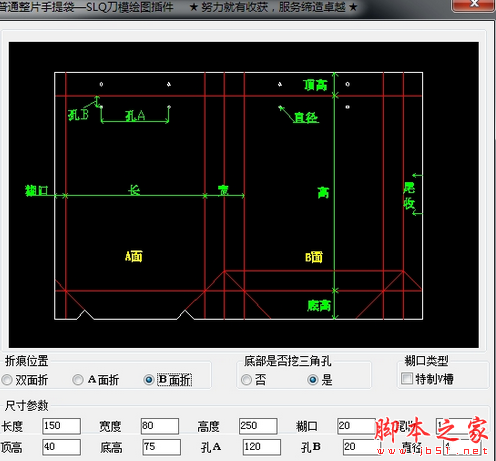Click the 顶高 label beside the 40 field
This screenshot has height=461, width=496.
(x=11, y=447)
